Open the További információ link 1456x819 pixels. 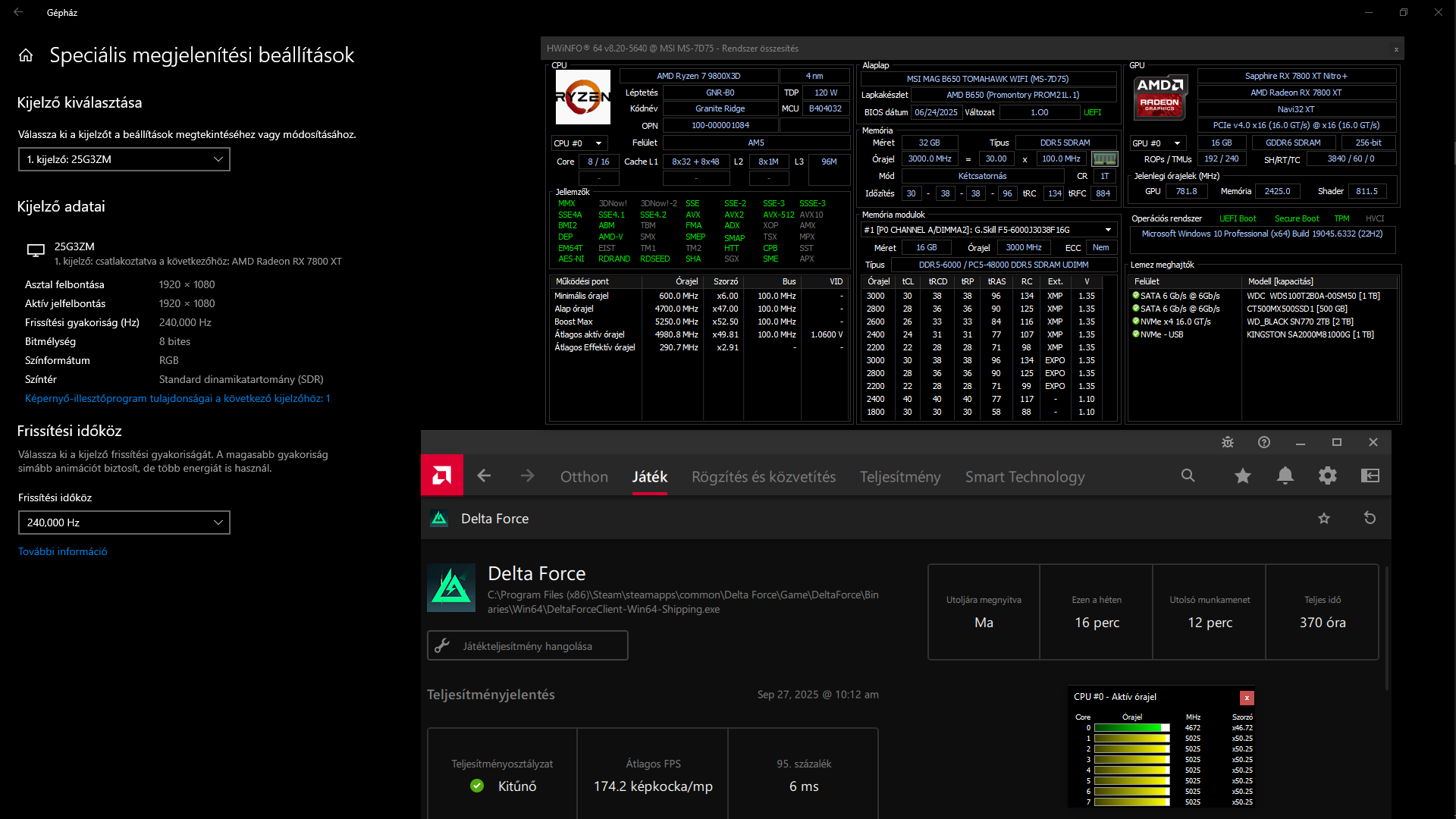coord(63,551)
